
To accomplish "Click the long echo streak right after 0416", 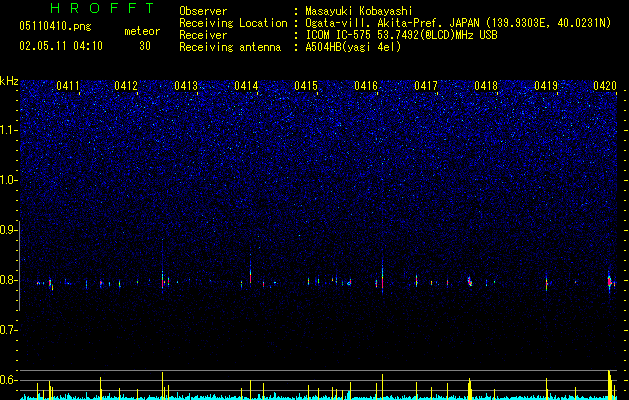I will pyautogui.click(x=382, y=277).
